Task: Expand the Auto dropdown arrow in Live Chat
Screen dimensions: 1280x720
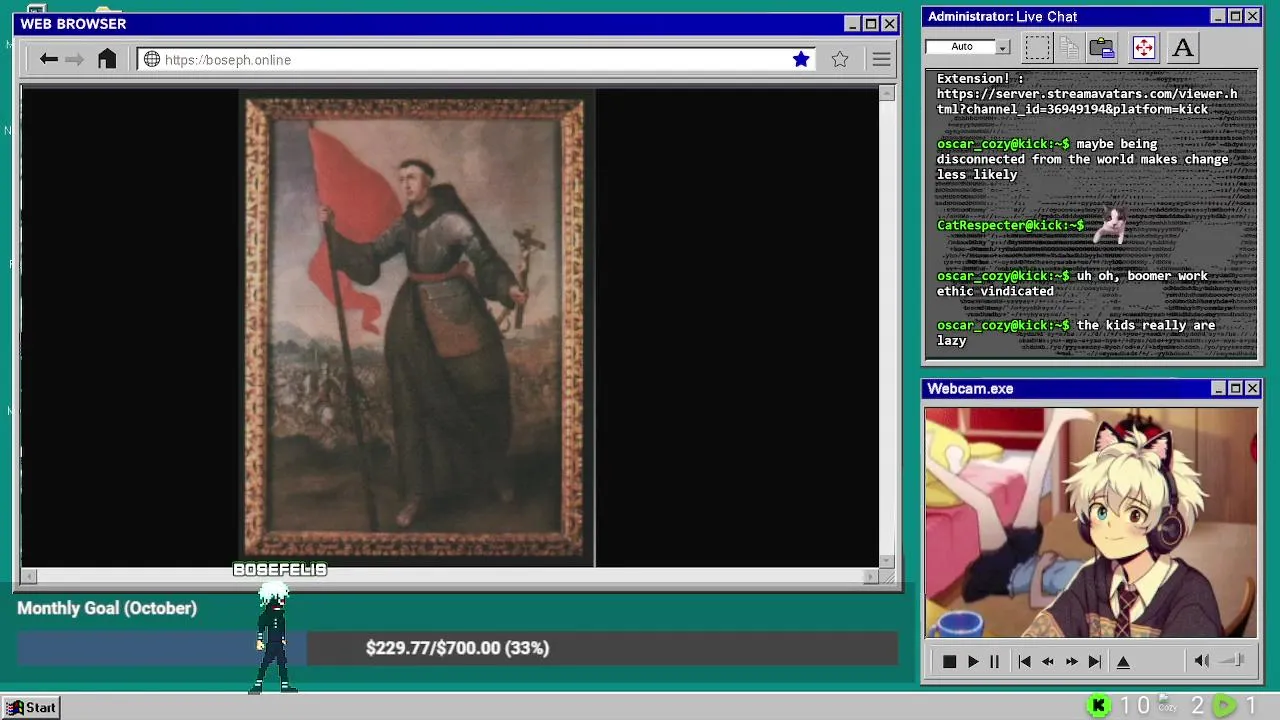Action: click(x=1003, y=47)
